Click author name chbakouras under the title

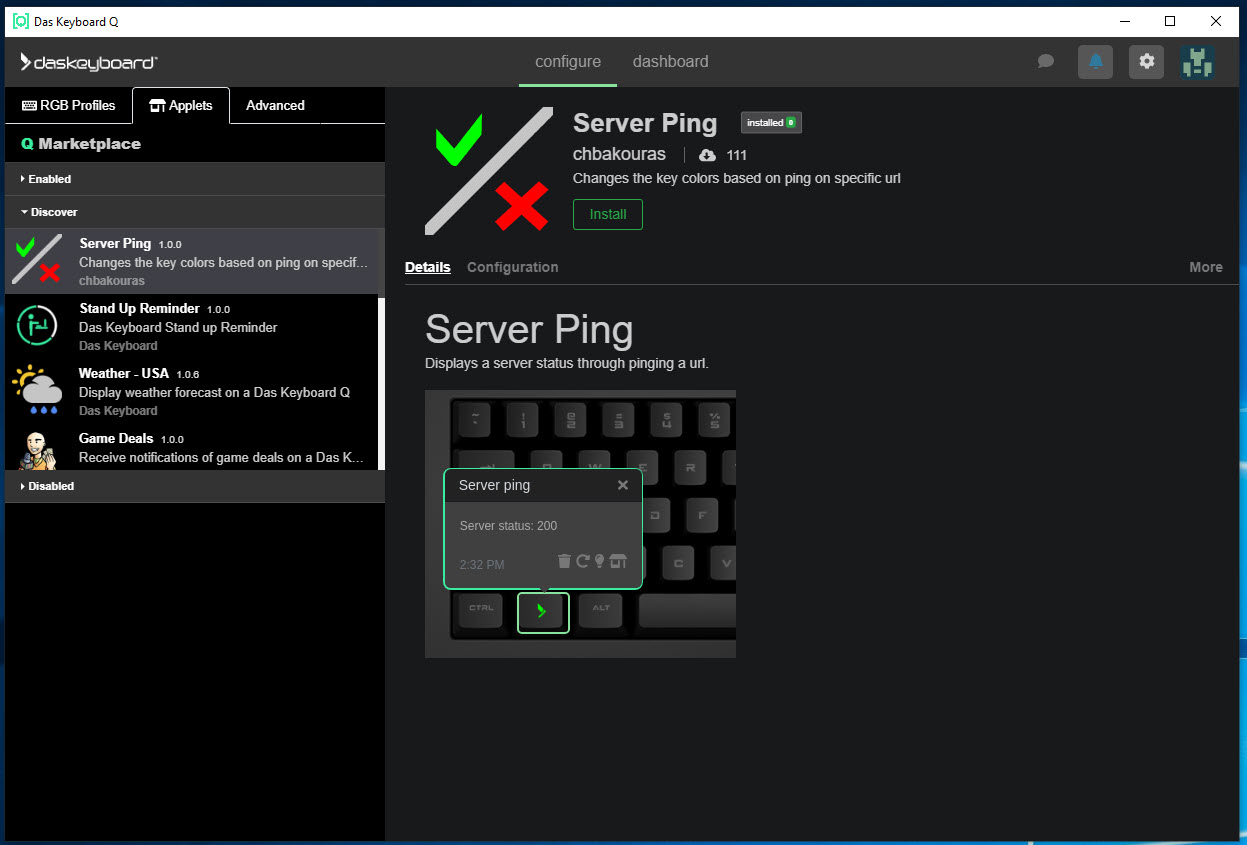tap(619, 155)
